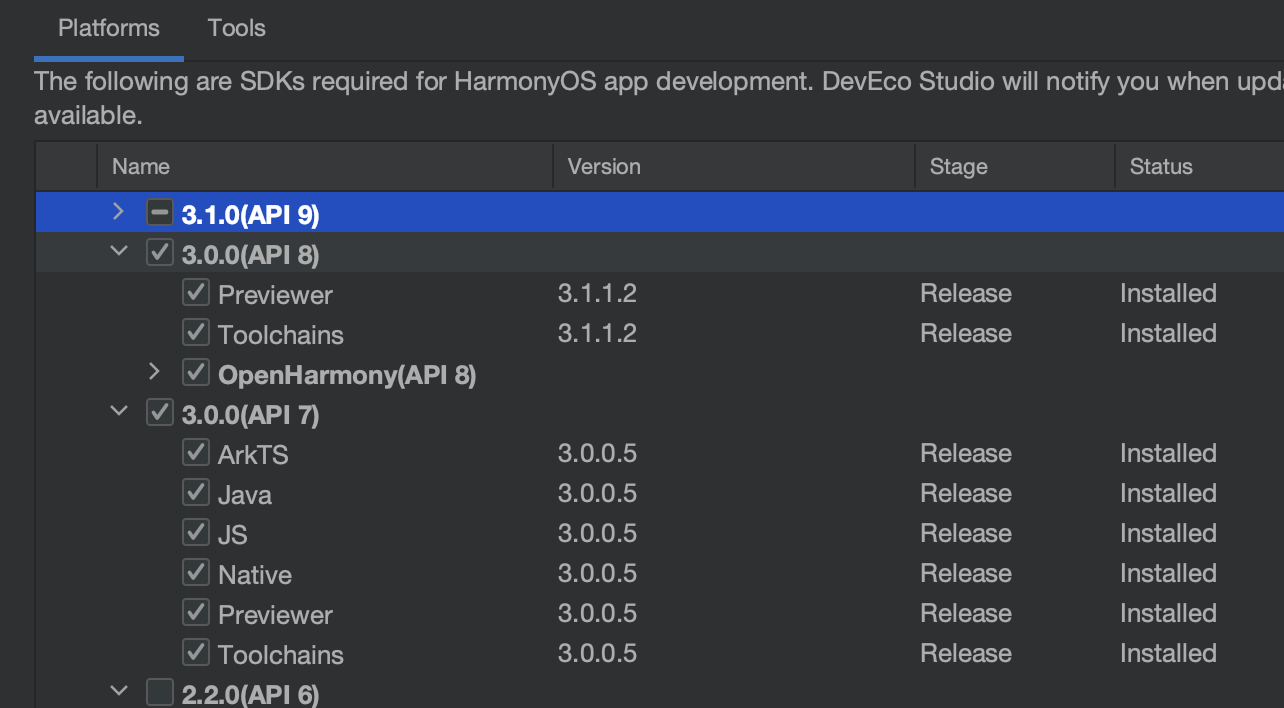The height and width of the screenshot is (708, 1284).
Task: Click version "3.0.0.5" in the JS row
Action: tap(597, 533)
